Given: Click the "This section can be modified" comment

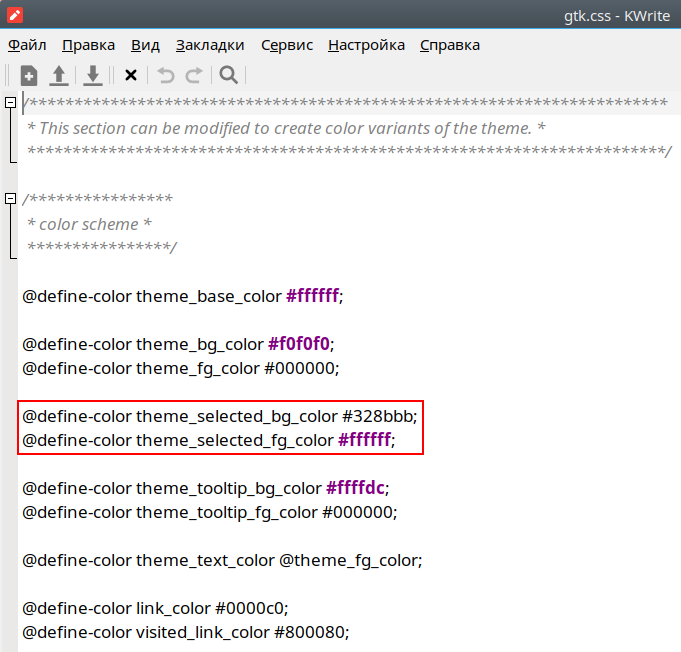Looking at the screenshot, I should [286, 128].
